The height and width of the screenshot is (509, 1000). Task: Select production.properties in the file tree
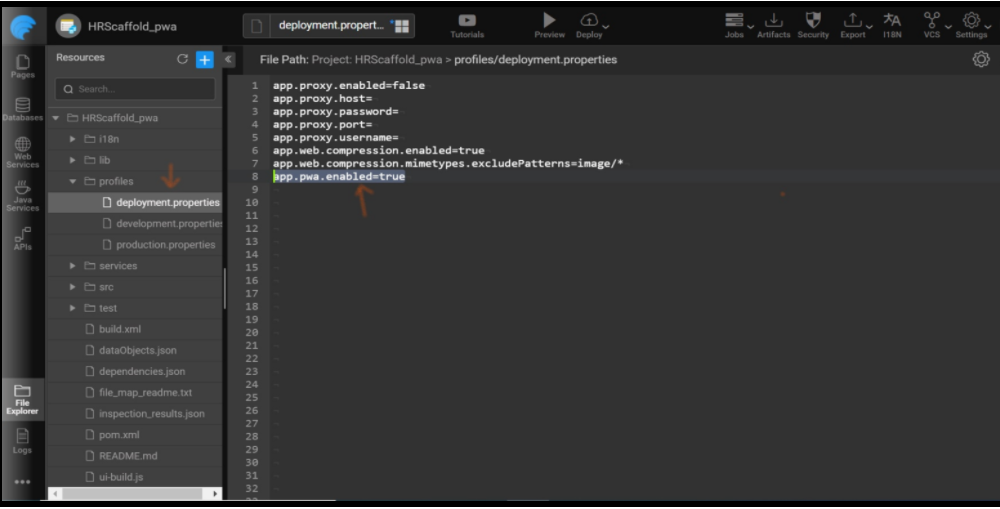(165, 245)
